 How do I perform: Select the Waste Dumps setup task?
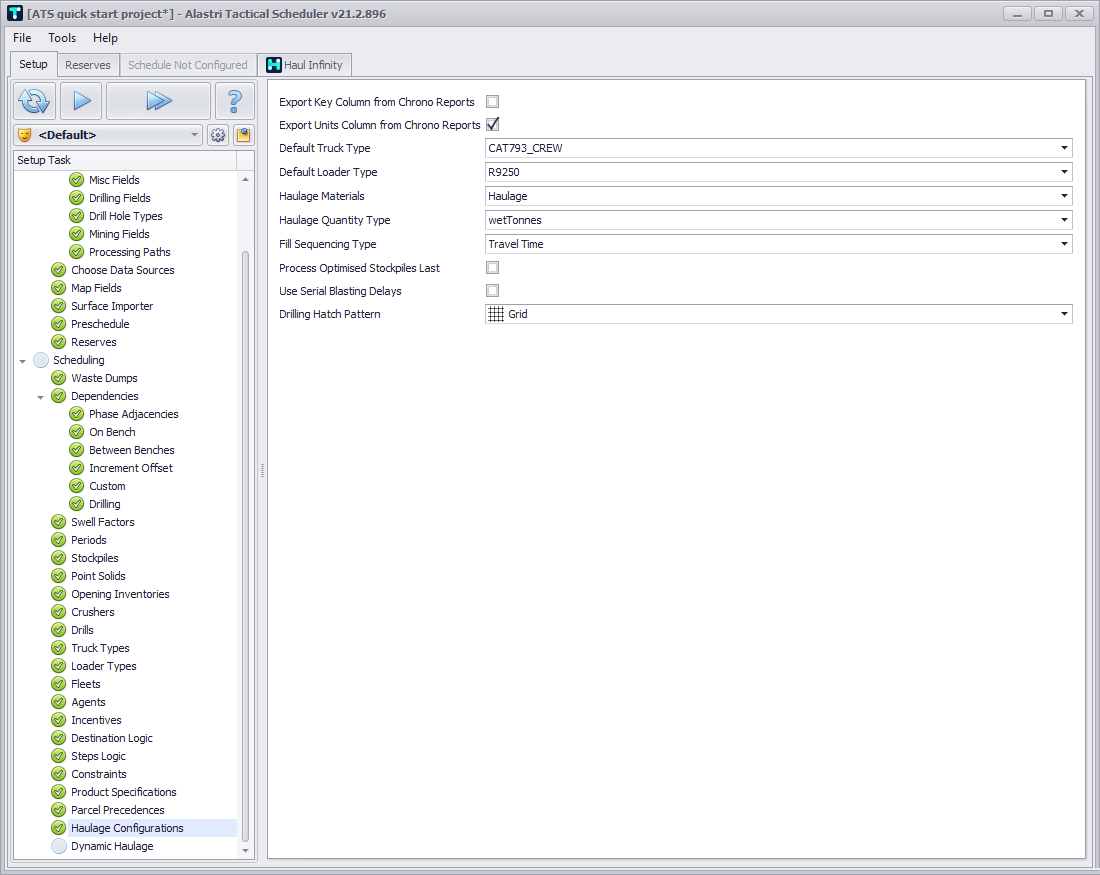click(x=104, y=378)
